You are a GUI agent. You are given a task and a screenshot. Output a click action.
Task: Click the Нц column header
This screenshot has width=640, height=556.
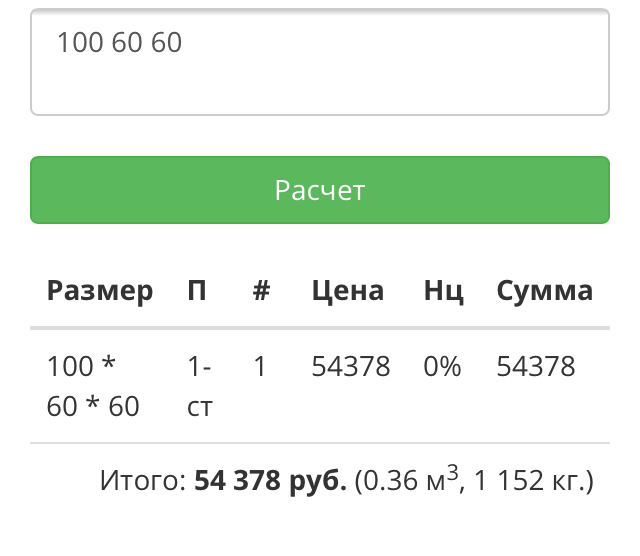click(443, 291)
